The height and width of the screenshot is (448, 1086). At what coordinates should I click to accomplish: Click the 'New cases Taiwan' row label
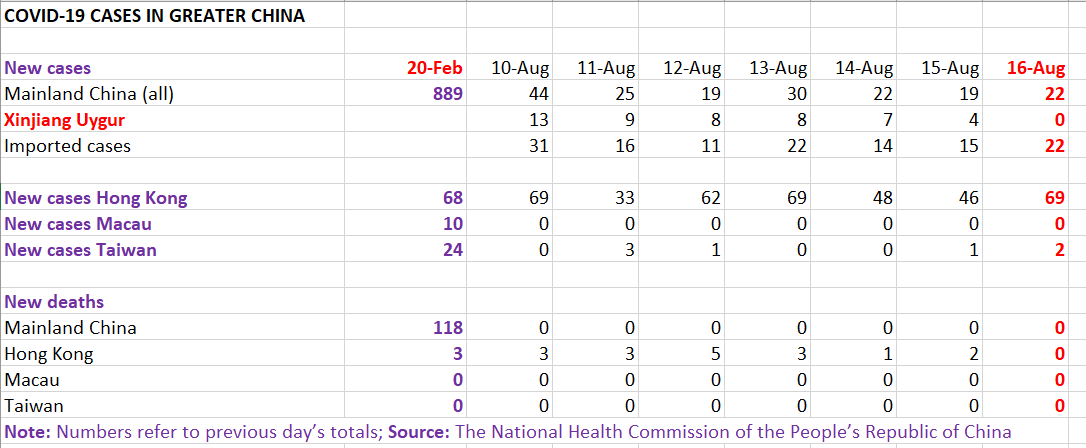pos(80,250)
